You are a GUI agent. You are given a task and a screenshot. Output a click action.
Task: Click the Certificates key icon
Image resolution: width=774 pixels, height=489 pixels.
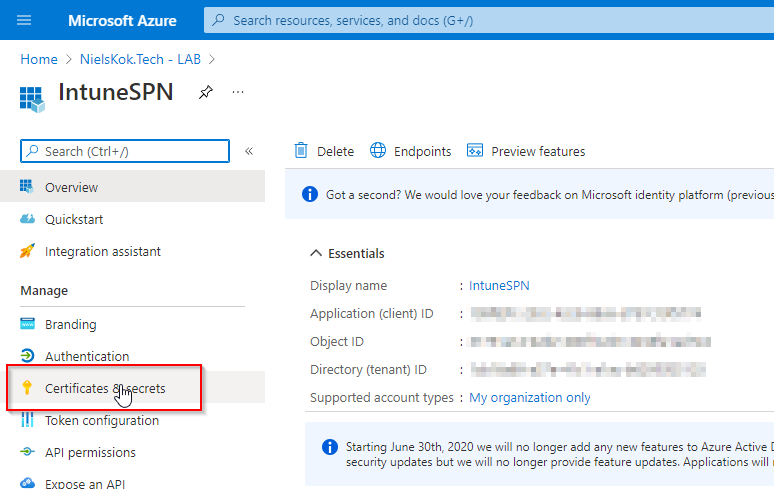click(27, 387)
